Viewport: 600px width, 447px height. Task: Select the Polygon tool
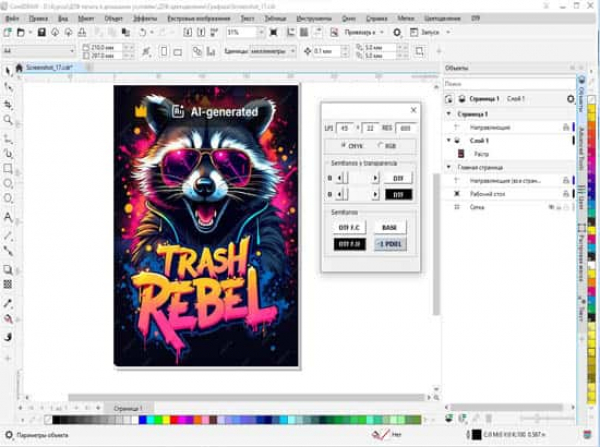[8, 198]
